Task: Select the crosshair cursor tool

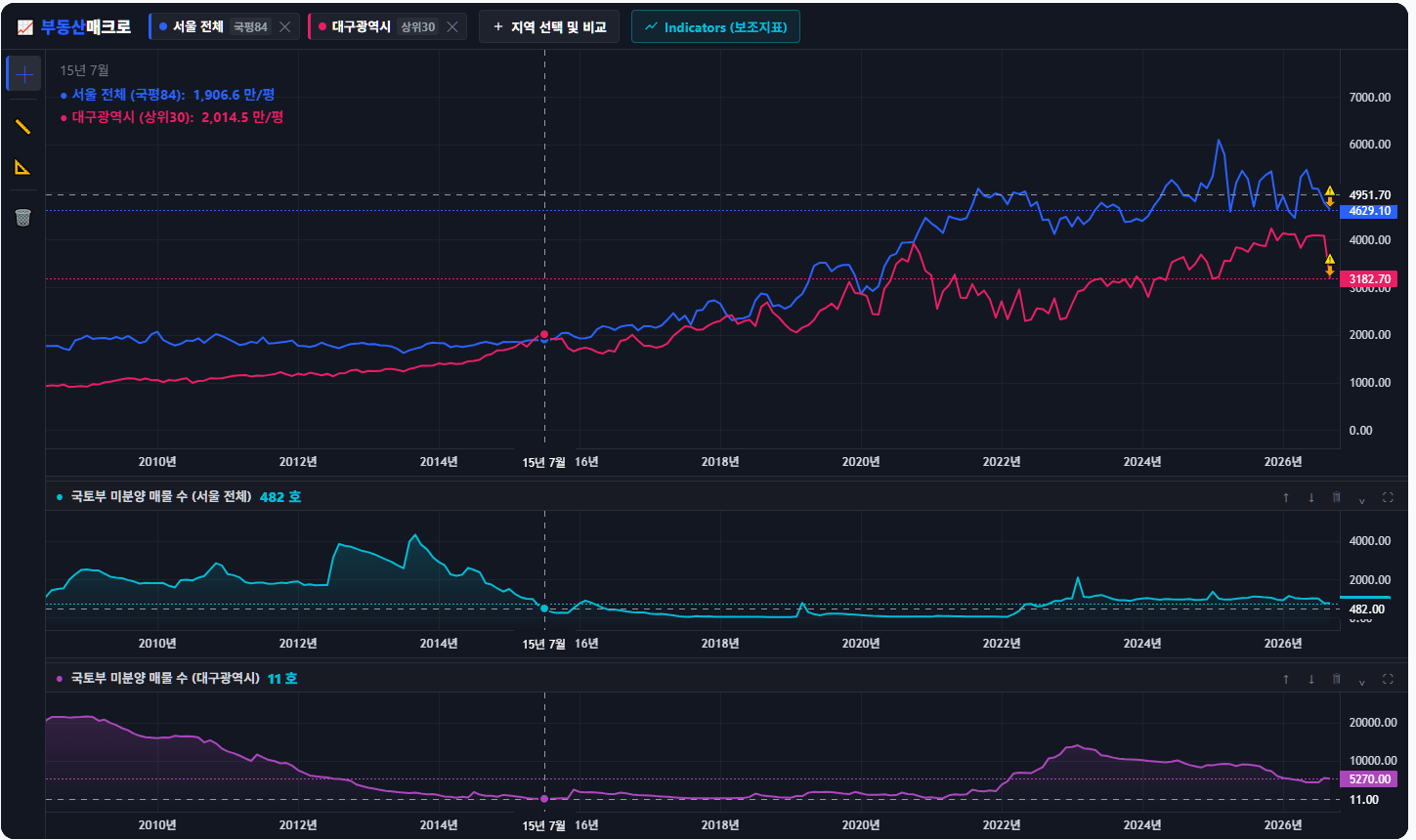Action: point(24,74)
